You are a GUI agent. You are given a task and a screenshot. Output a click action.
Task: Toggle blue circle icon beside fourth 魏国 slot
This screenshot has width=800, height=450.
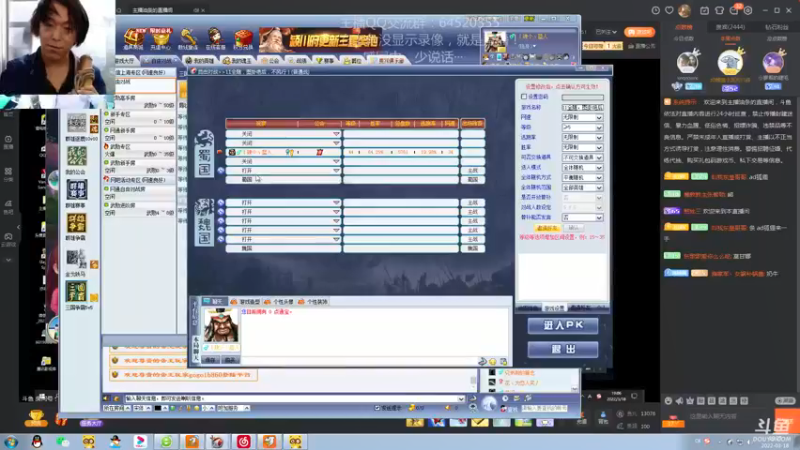pos(221,230)
